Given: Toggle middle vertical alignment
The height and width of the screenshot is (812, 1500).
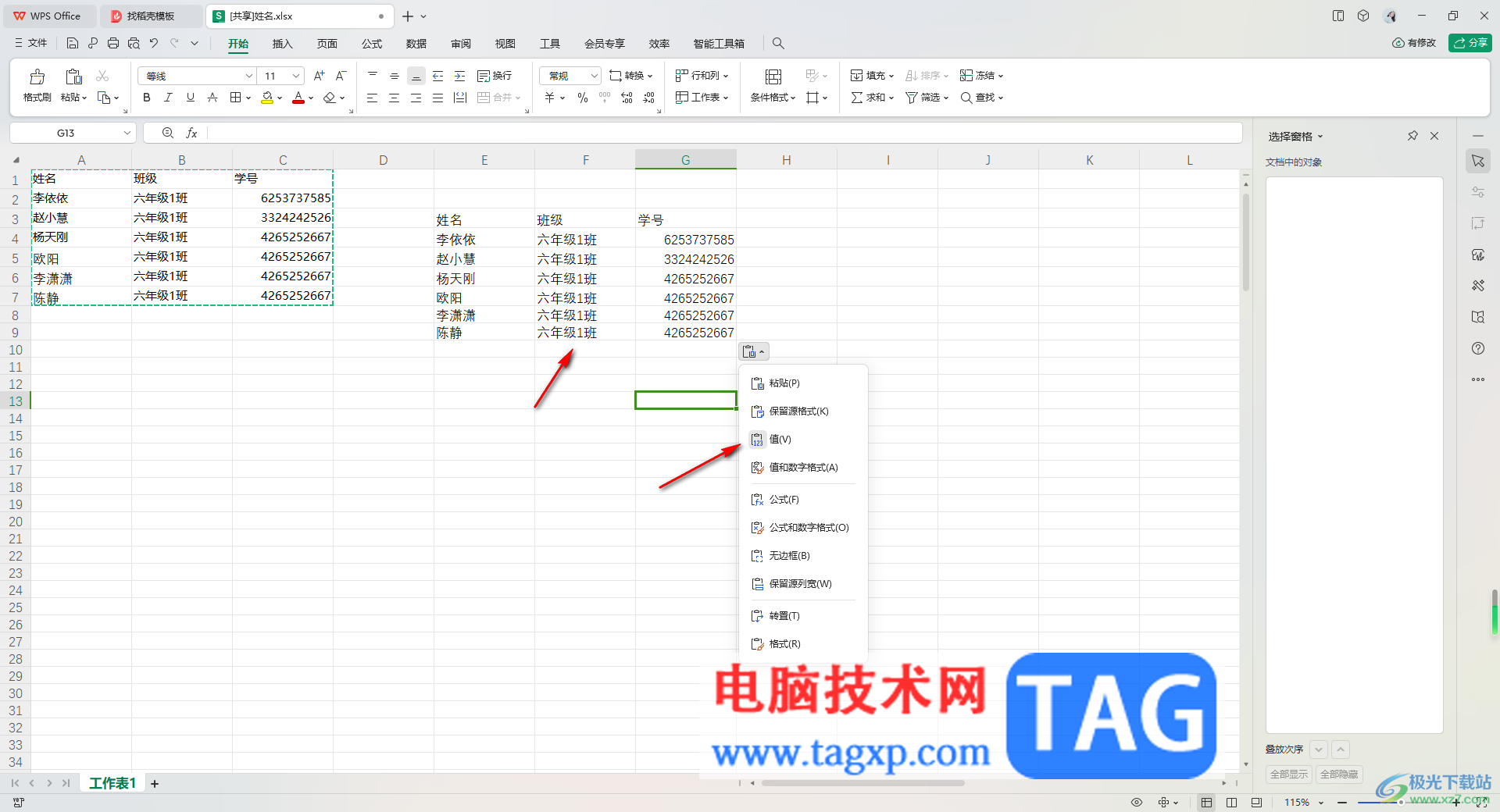Looking at the screenshot, I should [395, 76].
